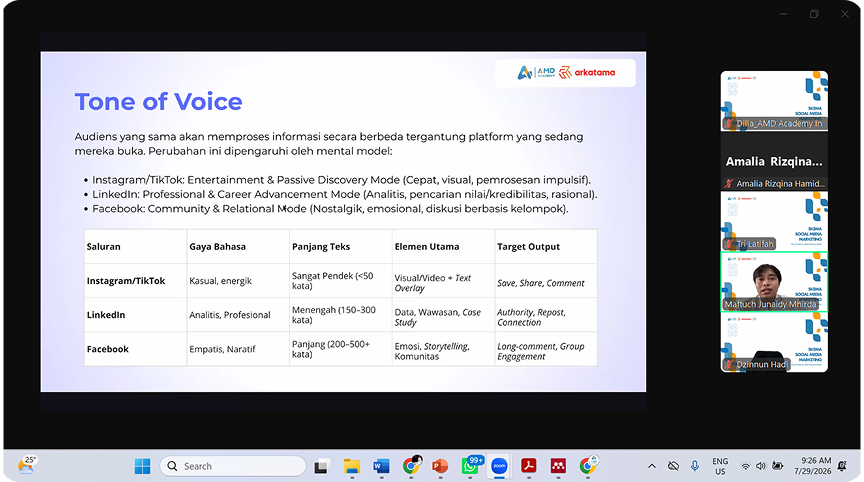Click the muted mic icon beside Dzinnun Hadi
This screenshot has width=864, height=482.
[x=730, y=365]
